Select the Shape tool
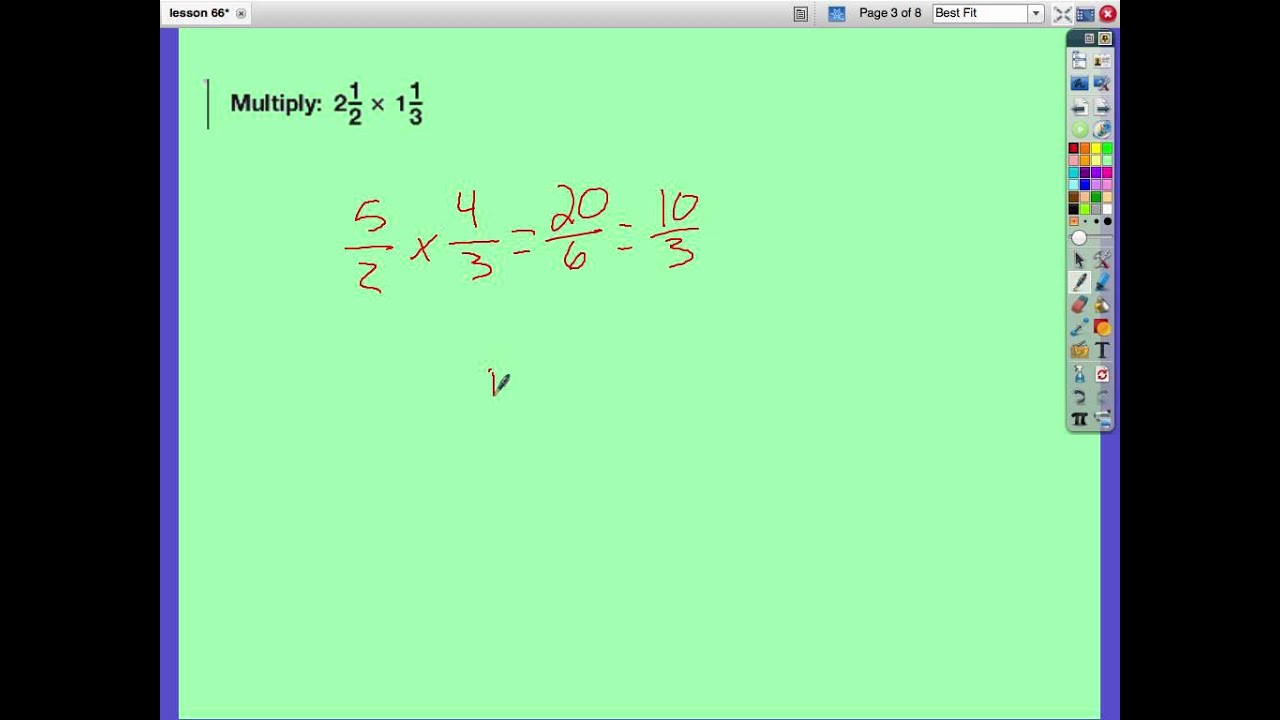Viewport: 1280px width, 720px height. 1102,328
